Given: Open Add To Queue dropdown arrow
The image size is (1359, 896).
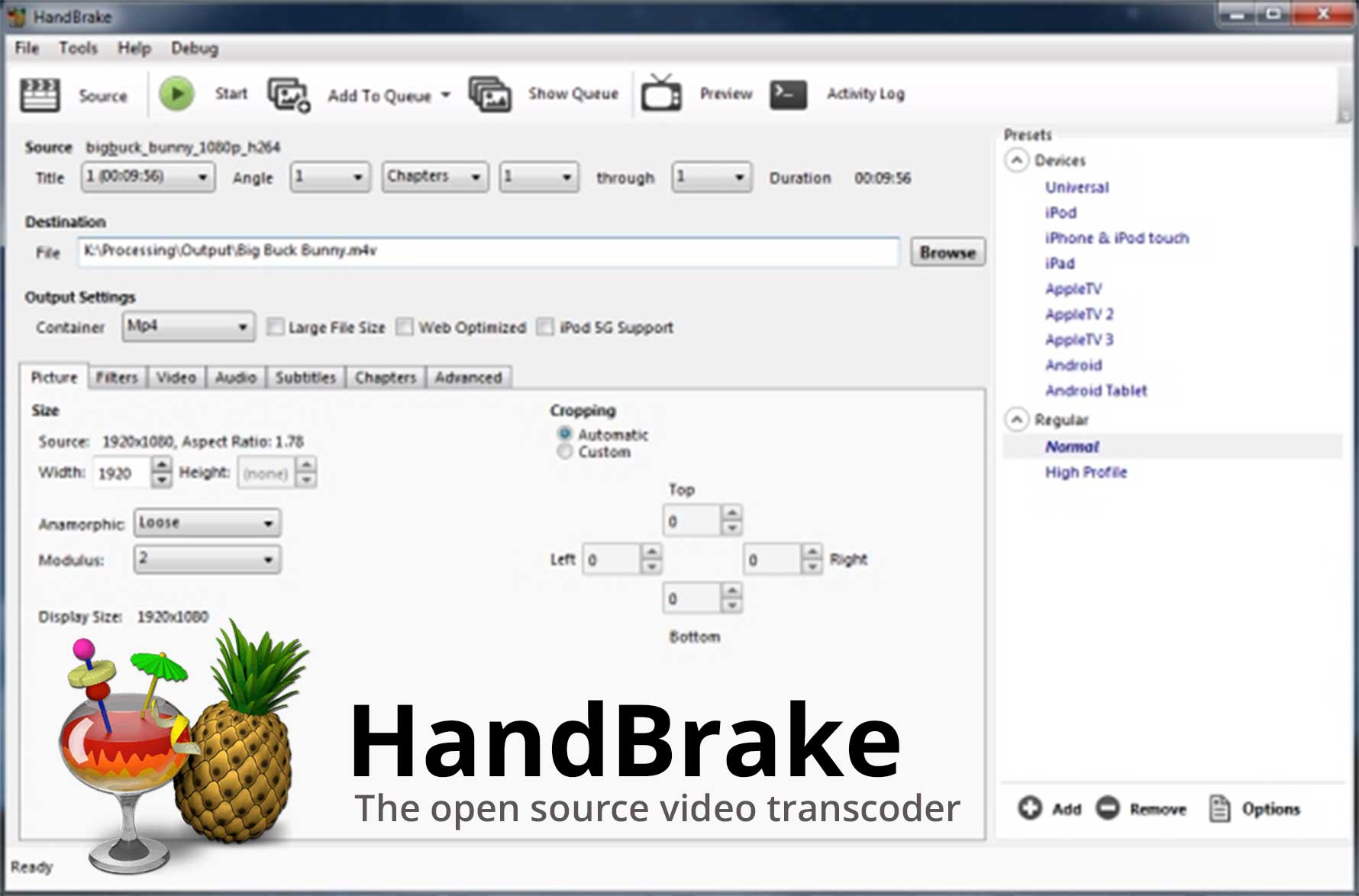Looking at the screenshot, I should (446, 95).
